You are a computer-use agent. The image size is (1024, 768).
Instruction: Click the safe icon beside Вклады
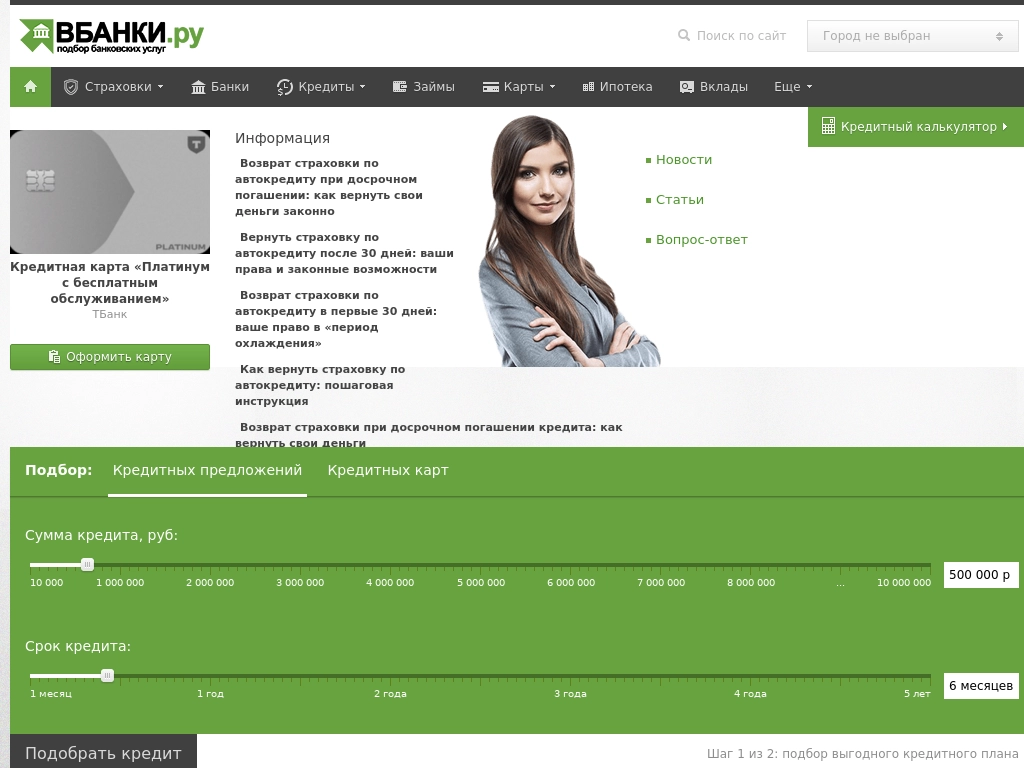pyautogui.click(x=687, y=87)
